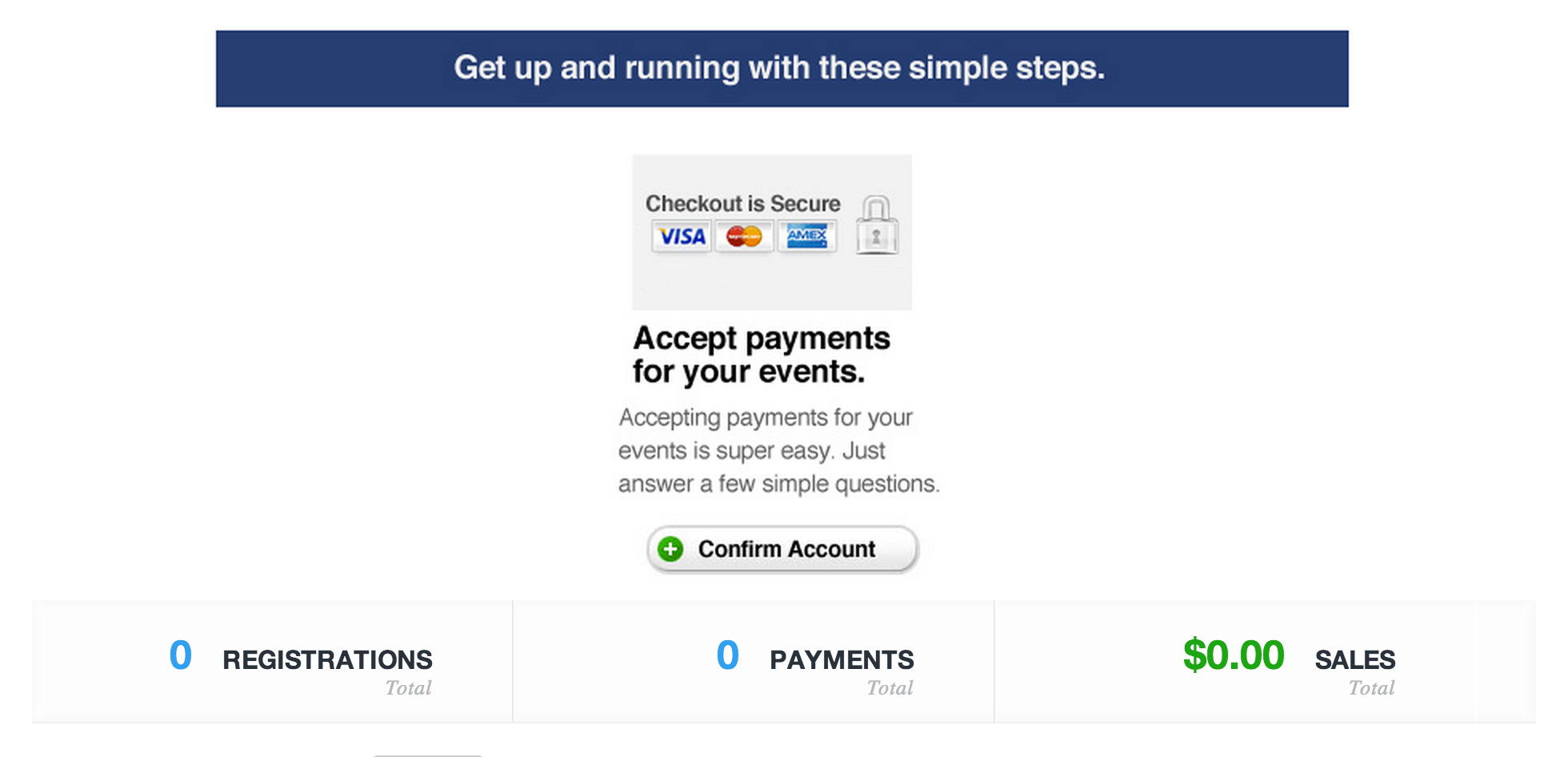
Task: Click the blue registrations count zero
Action: click(181, 655)
